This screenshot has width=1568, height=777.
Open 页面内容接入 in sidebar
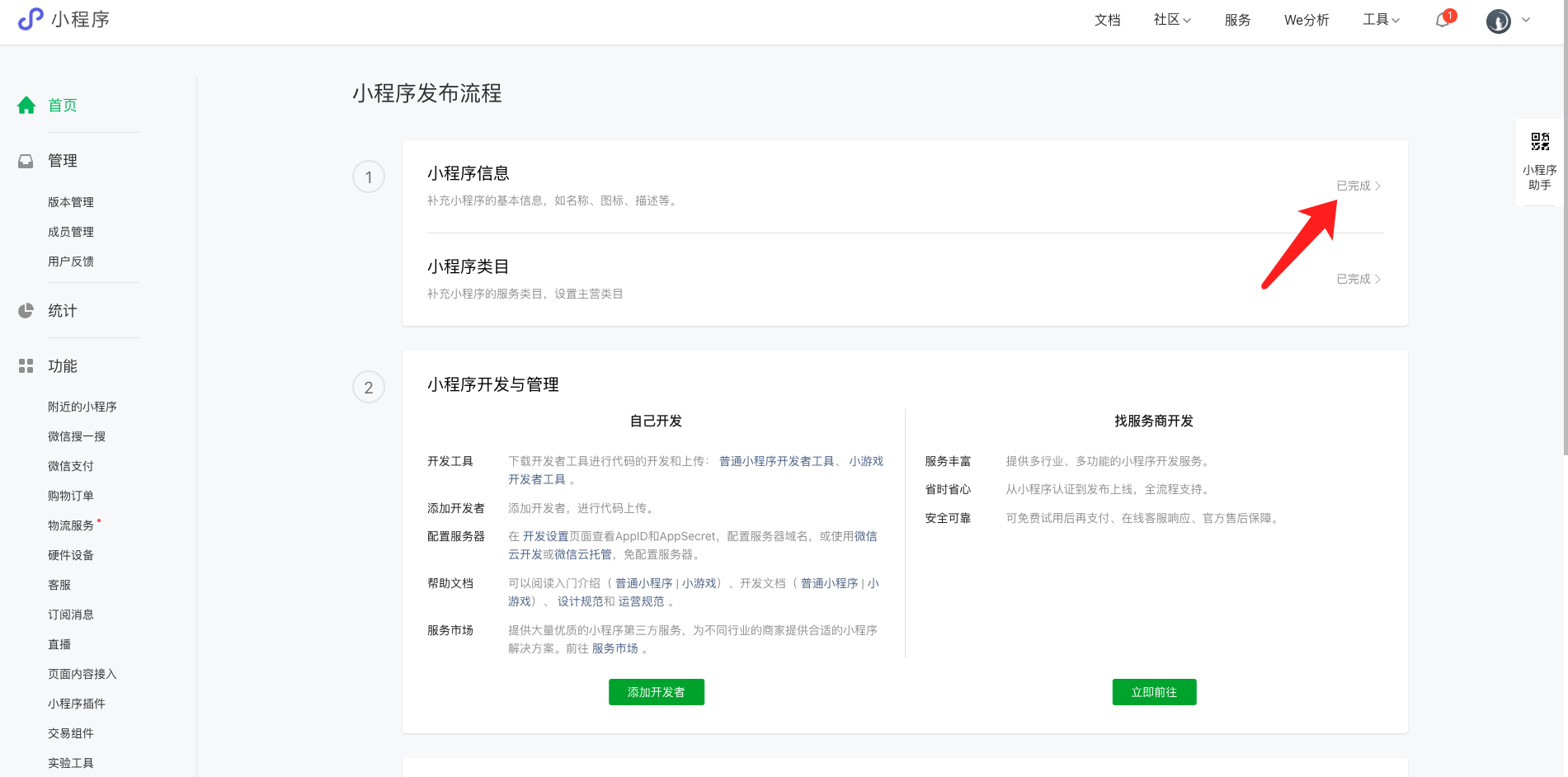(x=82, y=674)
